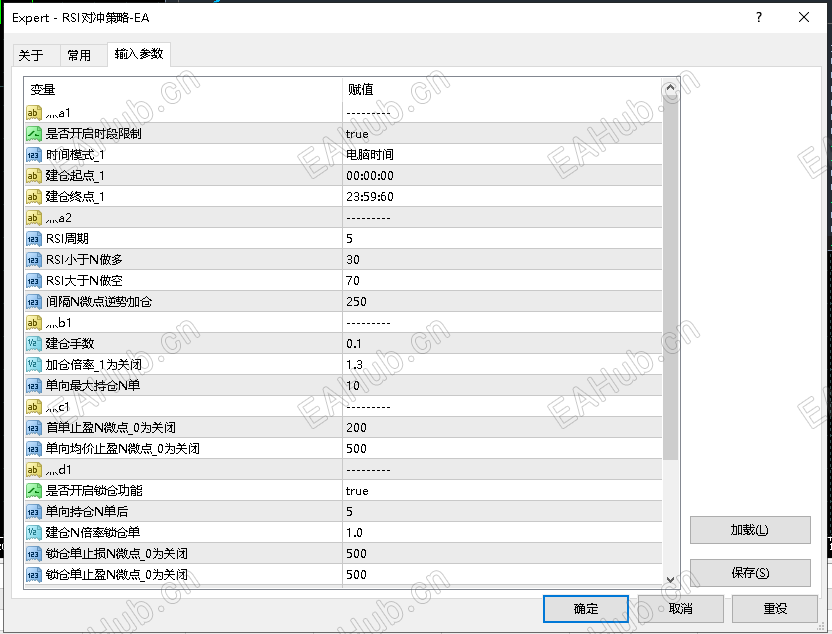Click the Va icon beside 建仓手数
Screen dimensions: 832x634
pyautogui.click(x=32, y=344)
